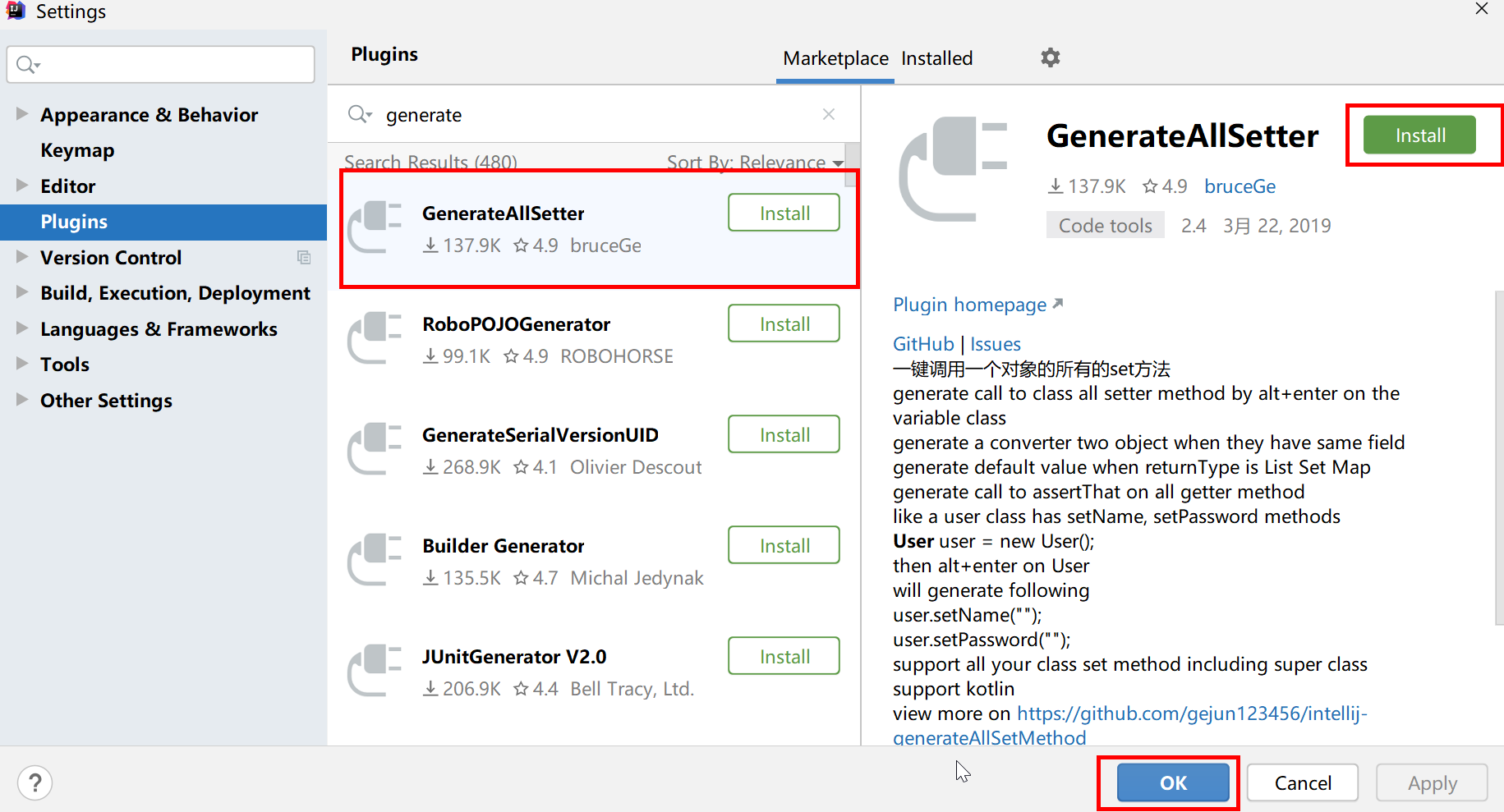Click the Cancel button

click(x=1302, y=782)
